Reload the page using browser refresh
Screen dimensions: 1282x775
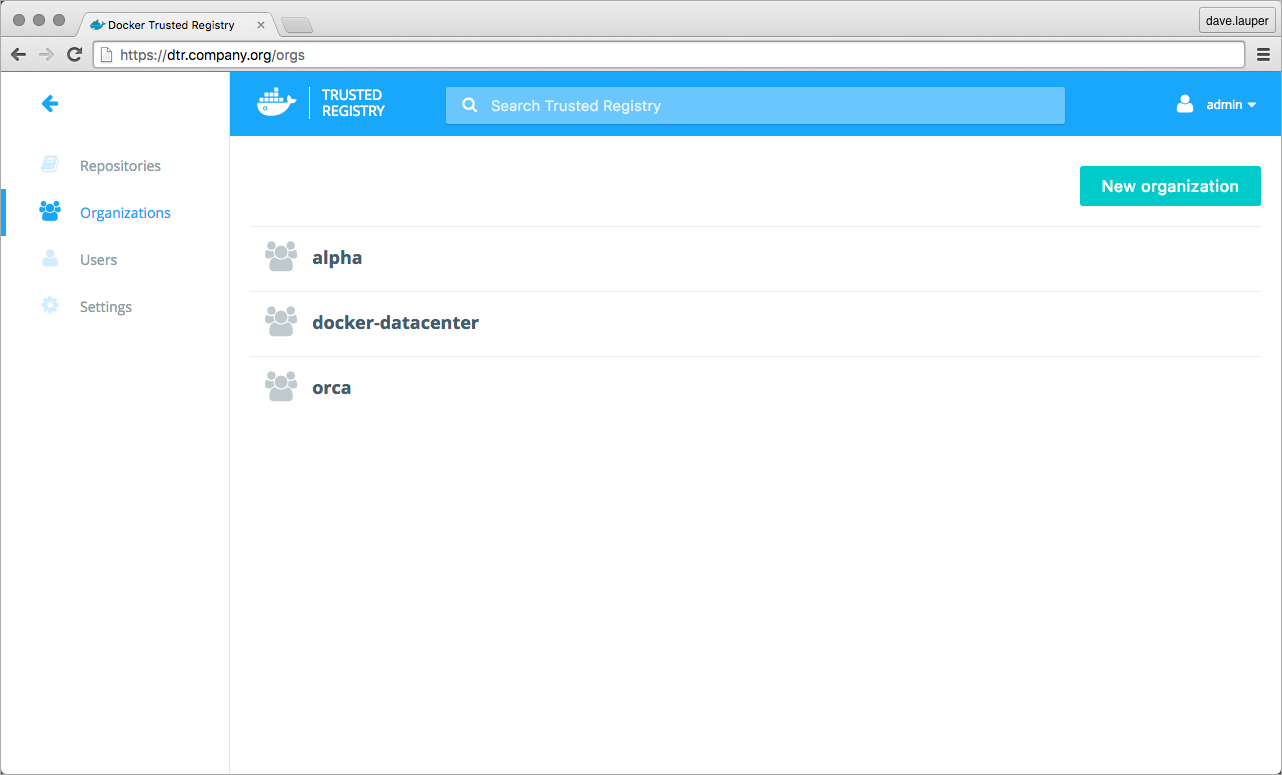coord(74,55)
